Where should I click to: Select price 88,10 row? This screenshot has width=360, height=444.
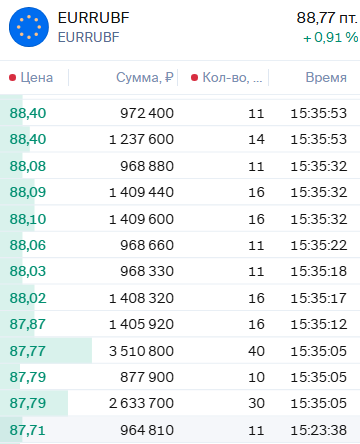pyautogui.click(x=180, y=219)
